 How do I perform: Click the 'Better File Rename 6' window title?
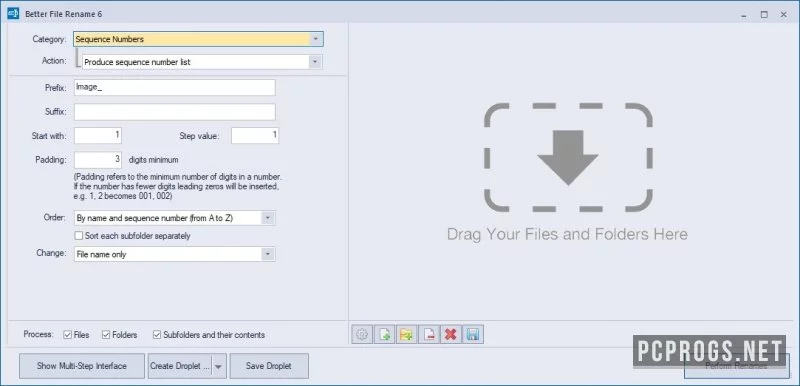tap(64, 14)
